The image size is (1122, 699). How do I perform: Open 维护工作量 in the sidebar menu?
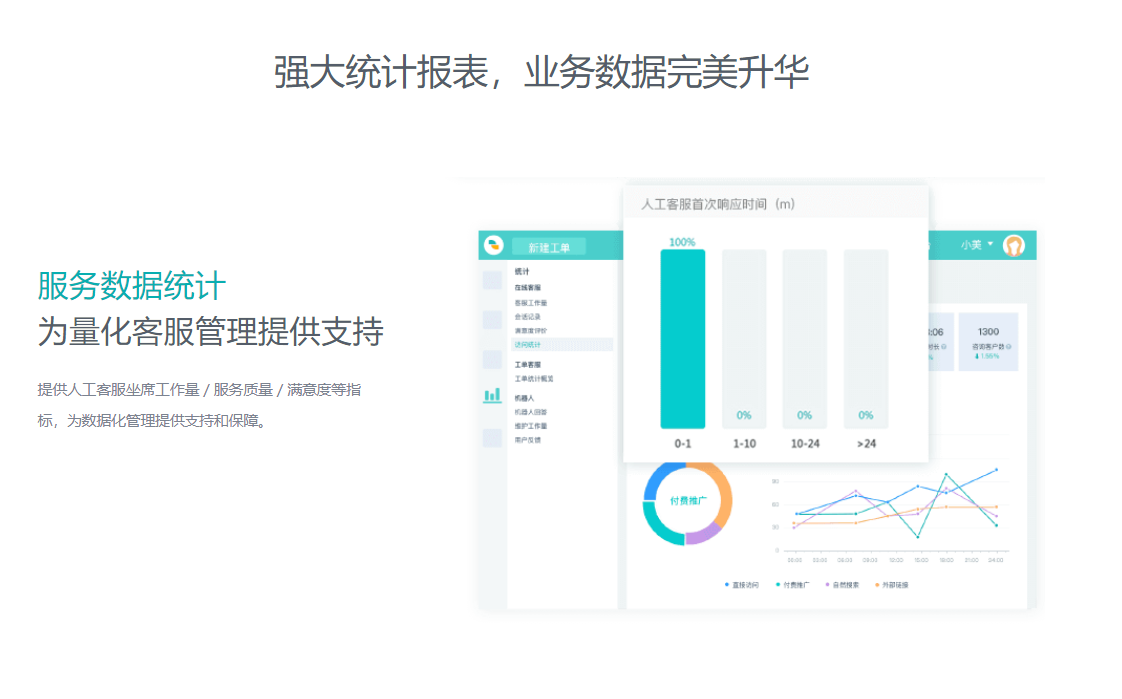(x=531, y=426)
